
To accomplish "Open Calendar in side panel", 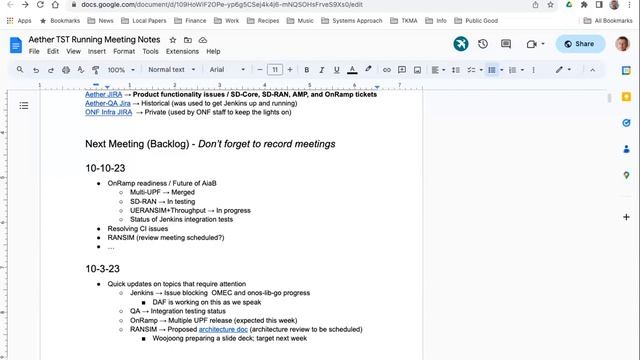I will click(626, 70).
